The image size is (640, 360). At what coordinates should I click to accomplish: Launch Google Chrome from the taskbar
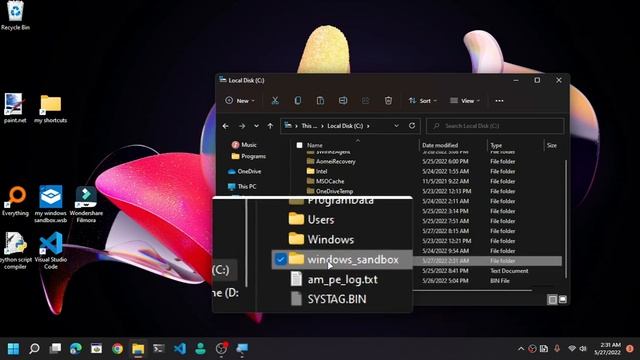(118, 349)
